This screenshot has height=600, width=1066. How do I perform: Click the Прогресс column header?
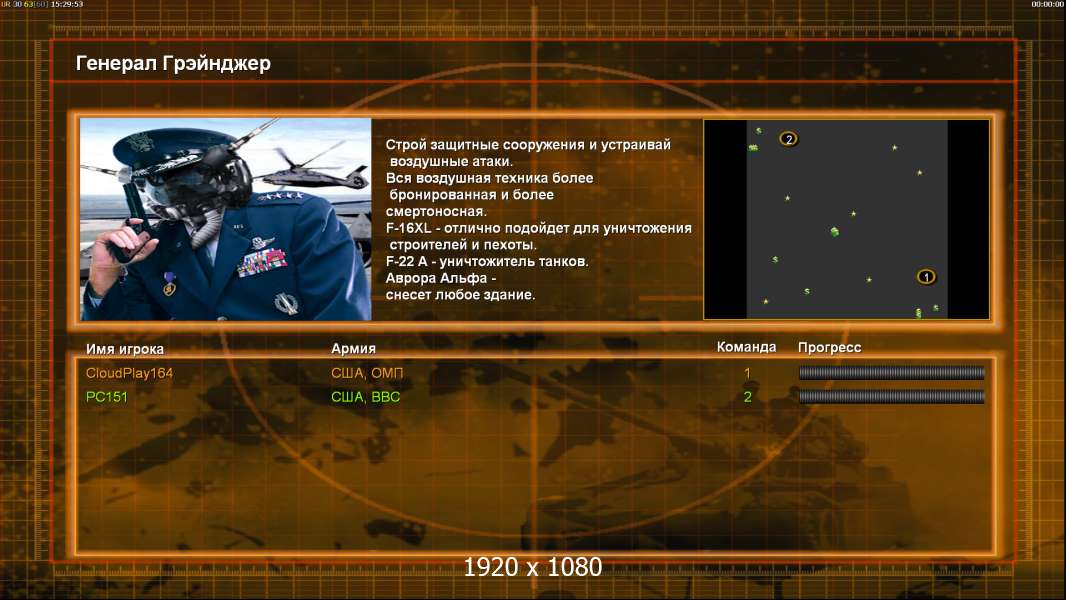pyautogui.click(x=829, y=347)
